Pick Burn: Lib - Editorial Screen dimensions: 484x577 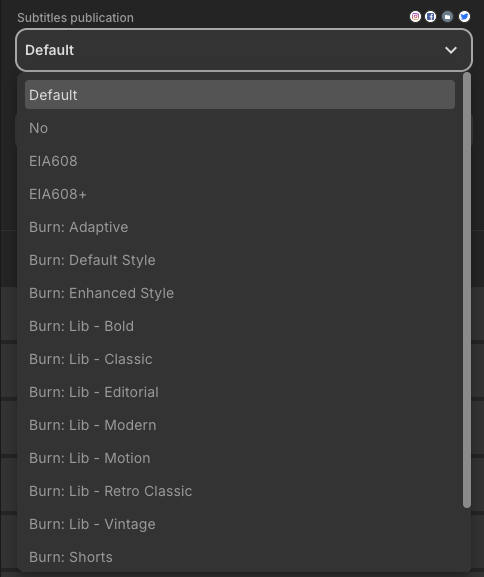point(240,392)
